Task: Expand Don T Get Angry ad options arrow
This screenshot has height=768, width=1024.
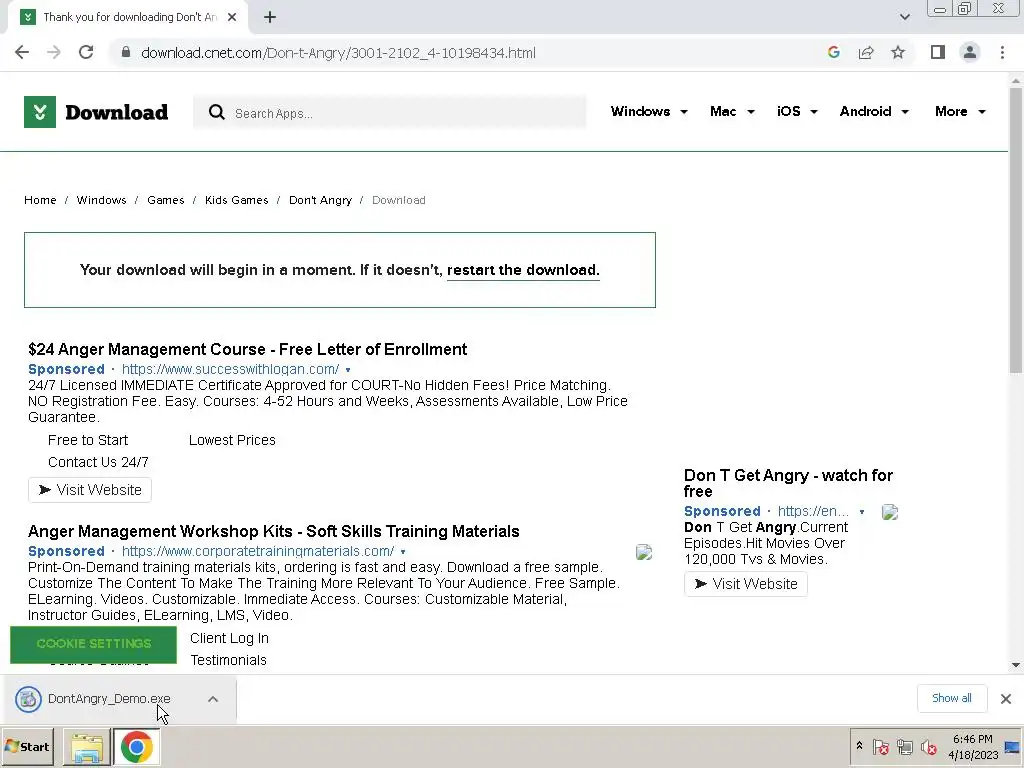Action: tap(862, 512)
